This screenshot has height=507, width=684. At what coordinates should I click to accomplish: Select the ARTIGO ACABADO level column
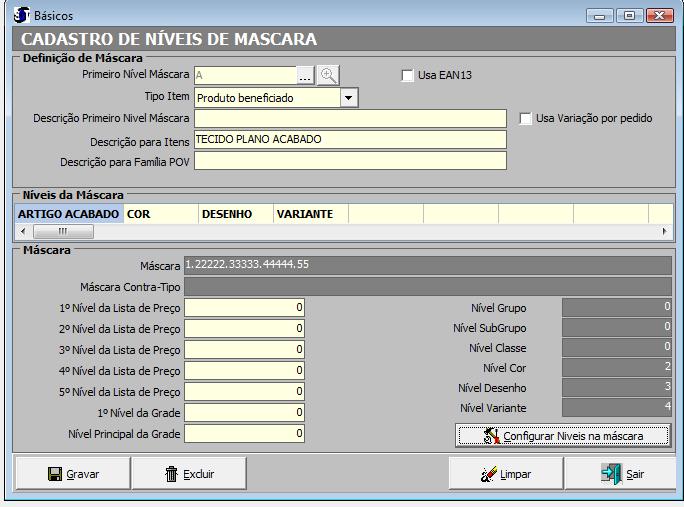(x=69, y=213)
